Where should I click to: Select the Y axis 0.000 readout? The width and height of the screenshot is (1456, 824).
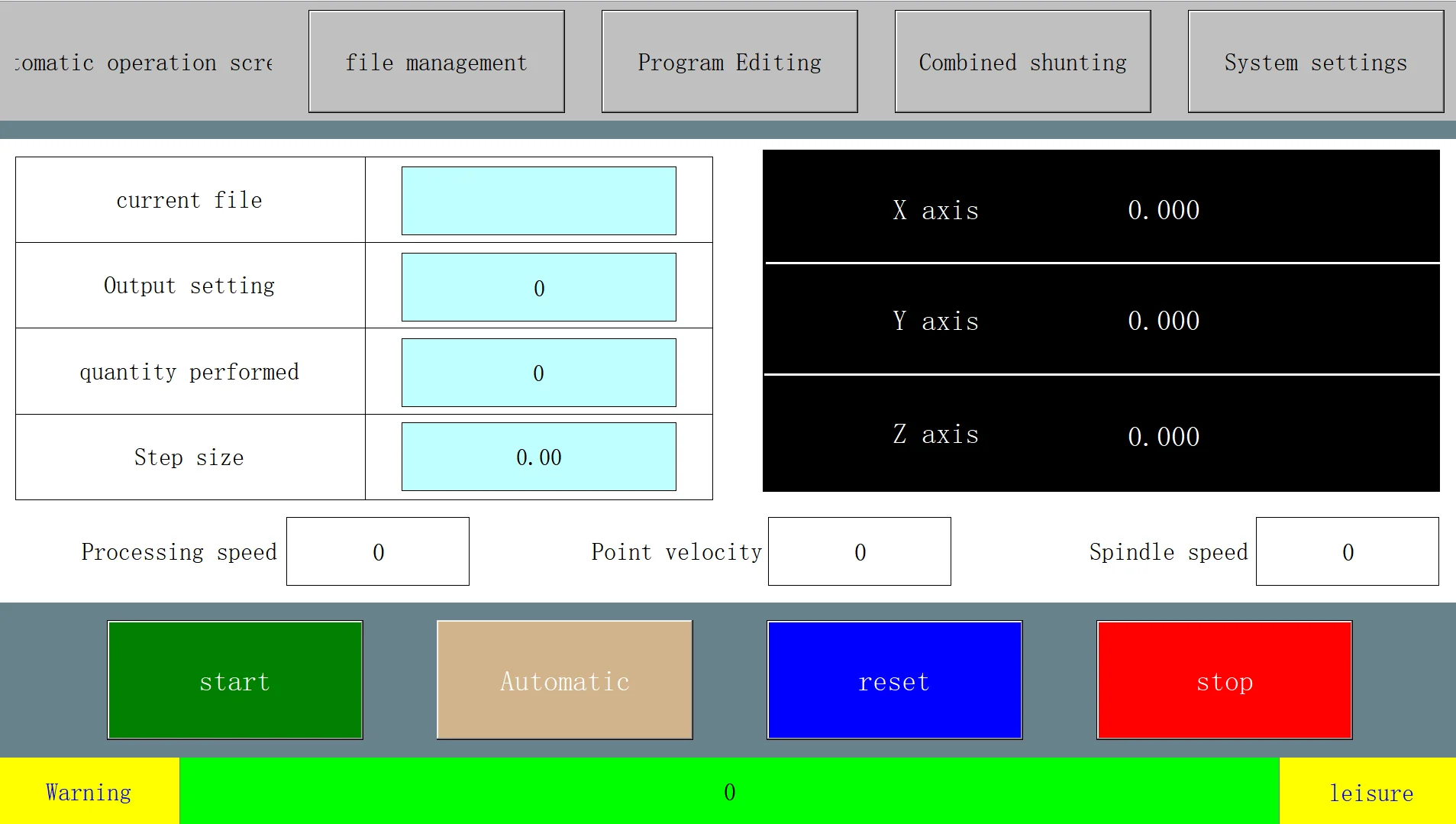(1164, 321)
